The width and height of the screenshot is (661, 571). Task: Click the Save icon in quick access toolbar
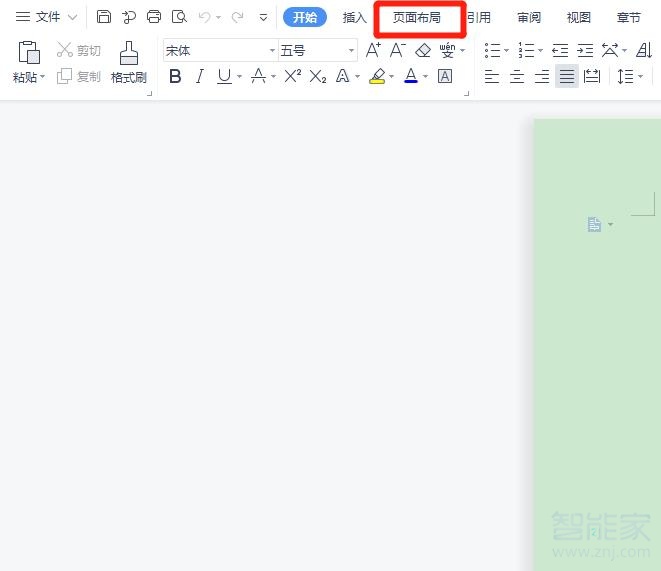click(x=104, y=17)
